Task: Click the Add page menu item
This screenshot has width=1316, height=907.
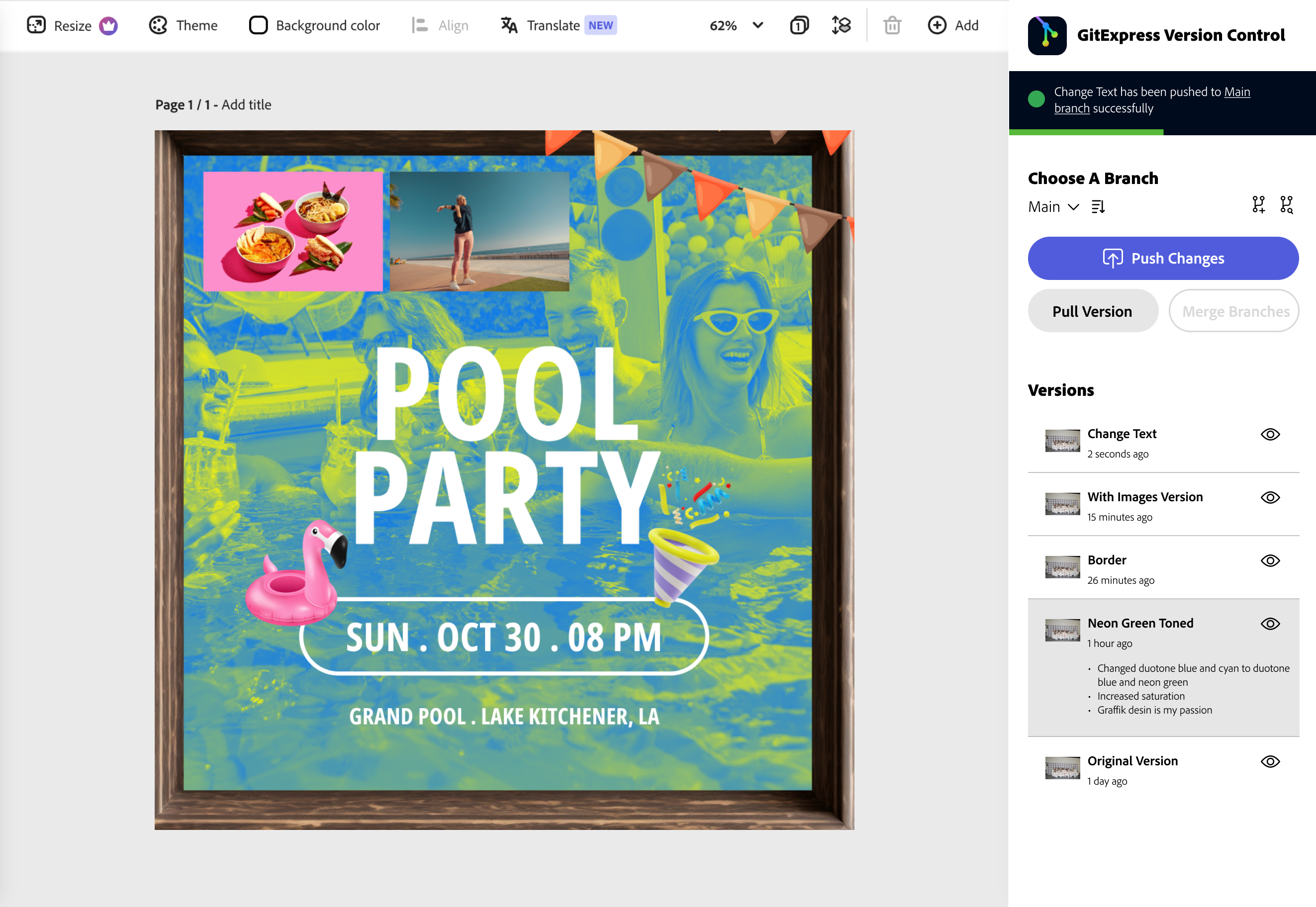Action: 953,25
